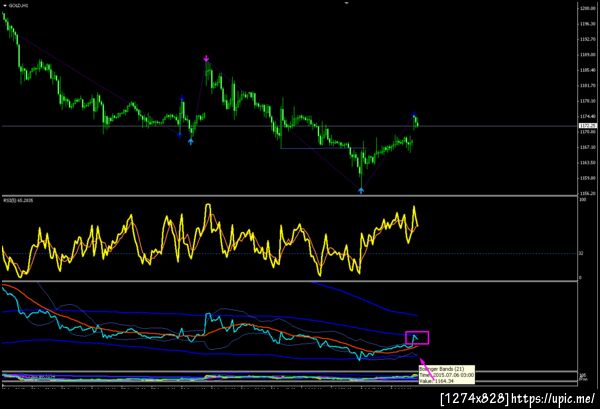Click the topmost price label on the right scale

589,8
